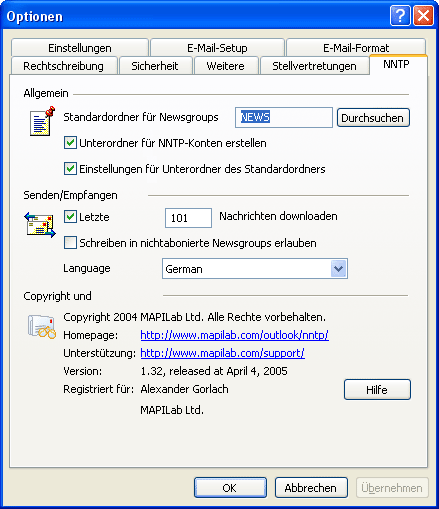The width and height of the screenshot is (439, 509).
Task: Click the message count field showing 101
Action: click(x=188, y=218)
